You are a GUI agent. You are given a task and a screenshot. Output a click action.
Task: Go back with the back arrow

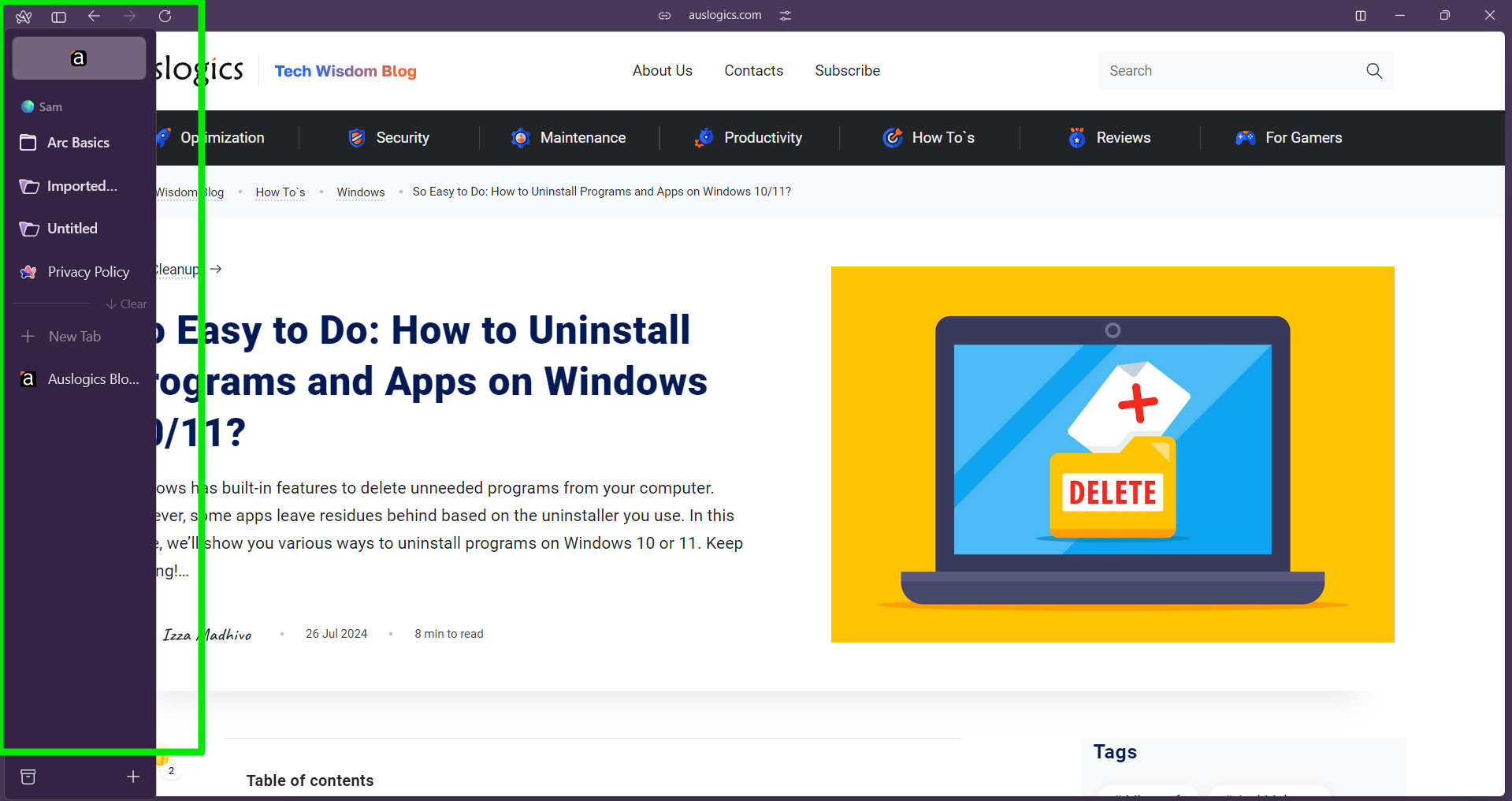pyautogui.click(x=94, y=16)
